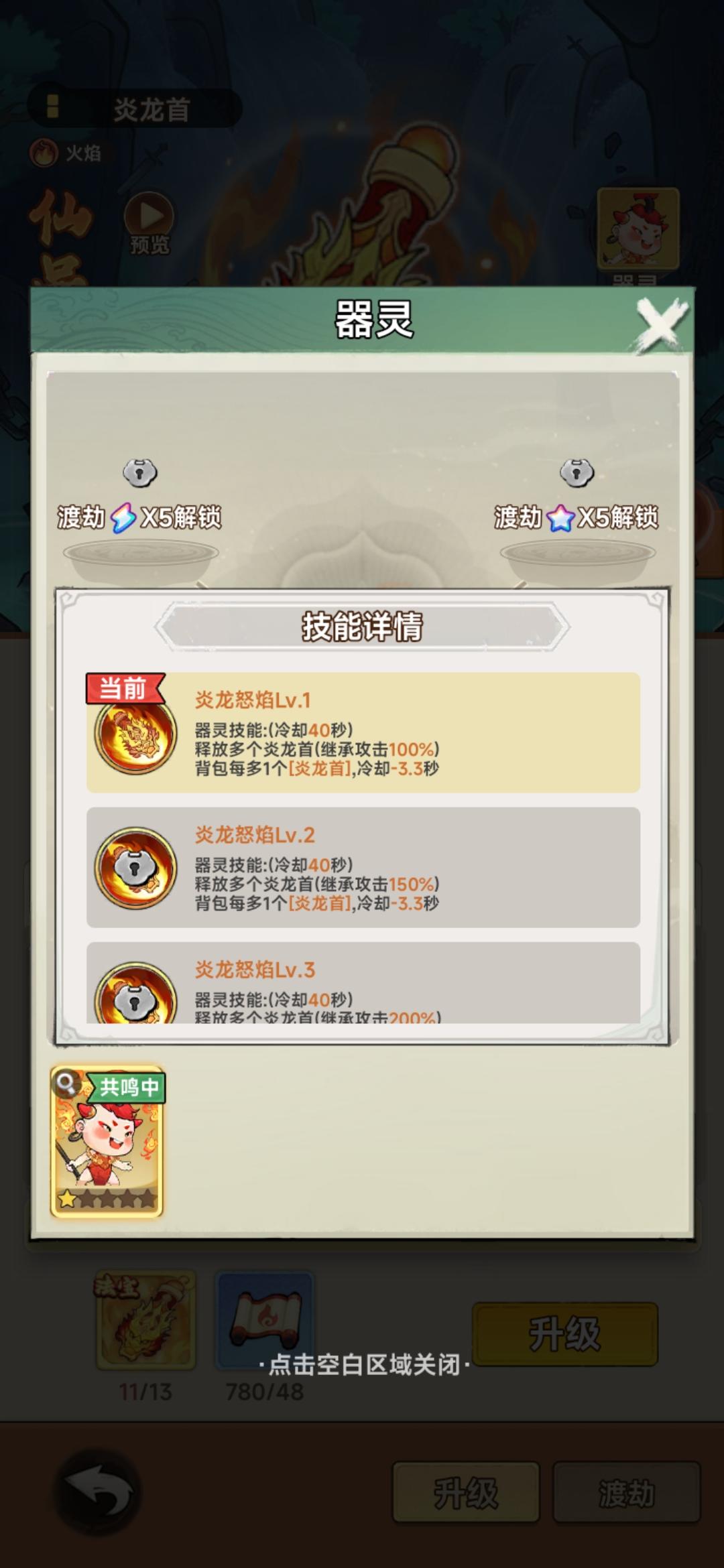Play the 预览 preview button
This screenshot has width=724, height=1568.
click(149, 224)
